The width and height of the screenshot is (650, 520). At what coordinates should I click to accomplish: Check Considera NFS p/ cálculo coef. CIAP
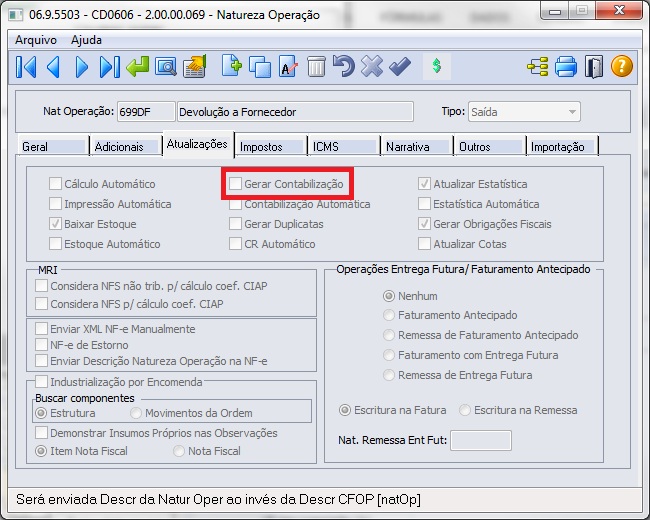(41, 304)
